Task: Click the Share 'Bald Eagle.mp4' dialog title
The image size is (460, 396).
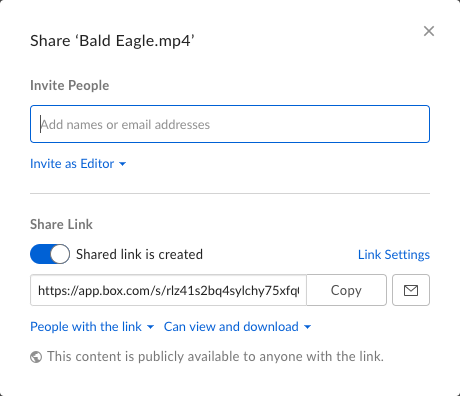Action: click(x=112, y=41)
